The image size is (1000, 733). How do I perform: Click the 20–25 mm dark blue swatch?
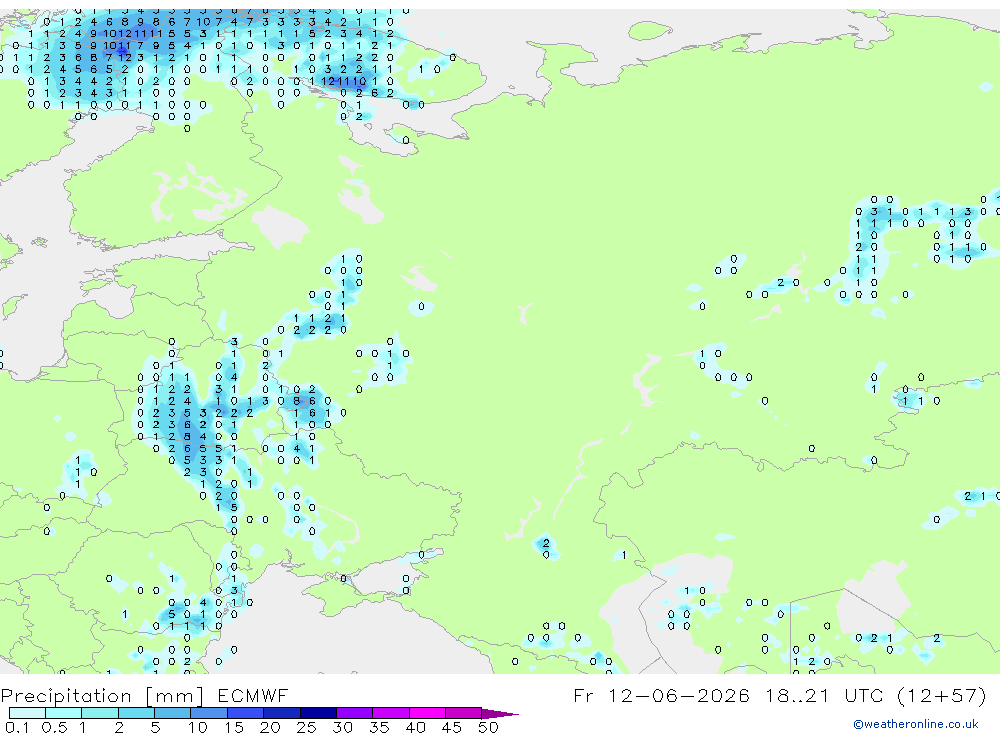point(282,713)
